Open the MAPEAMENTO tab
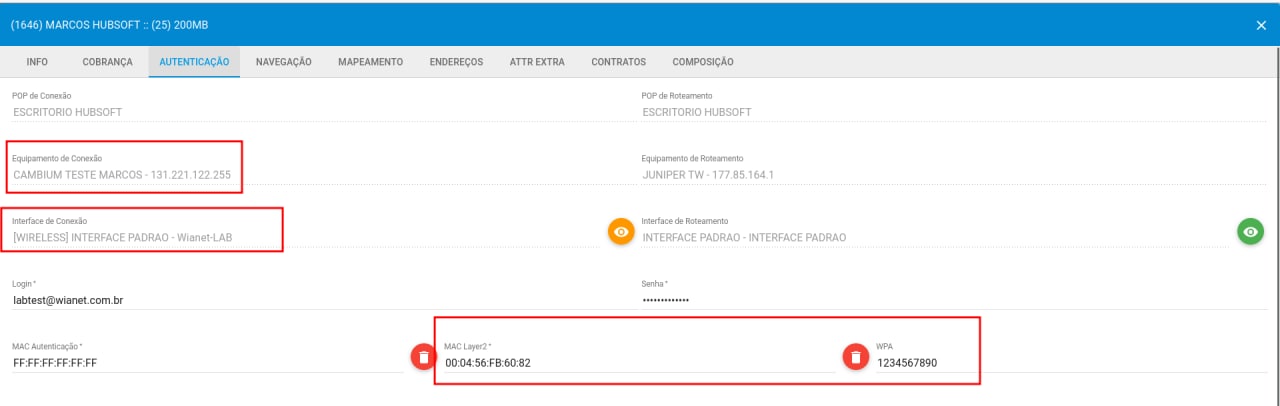 click(371, 62)
